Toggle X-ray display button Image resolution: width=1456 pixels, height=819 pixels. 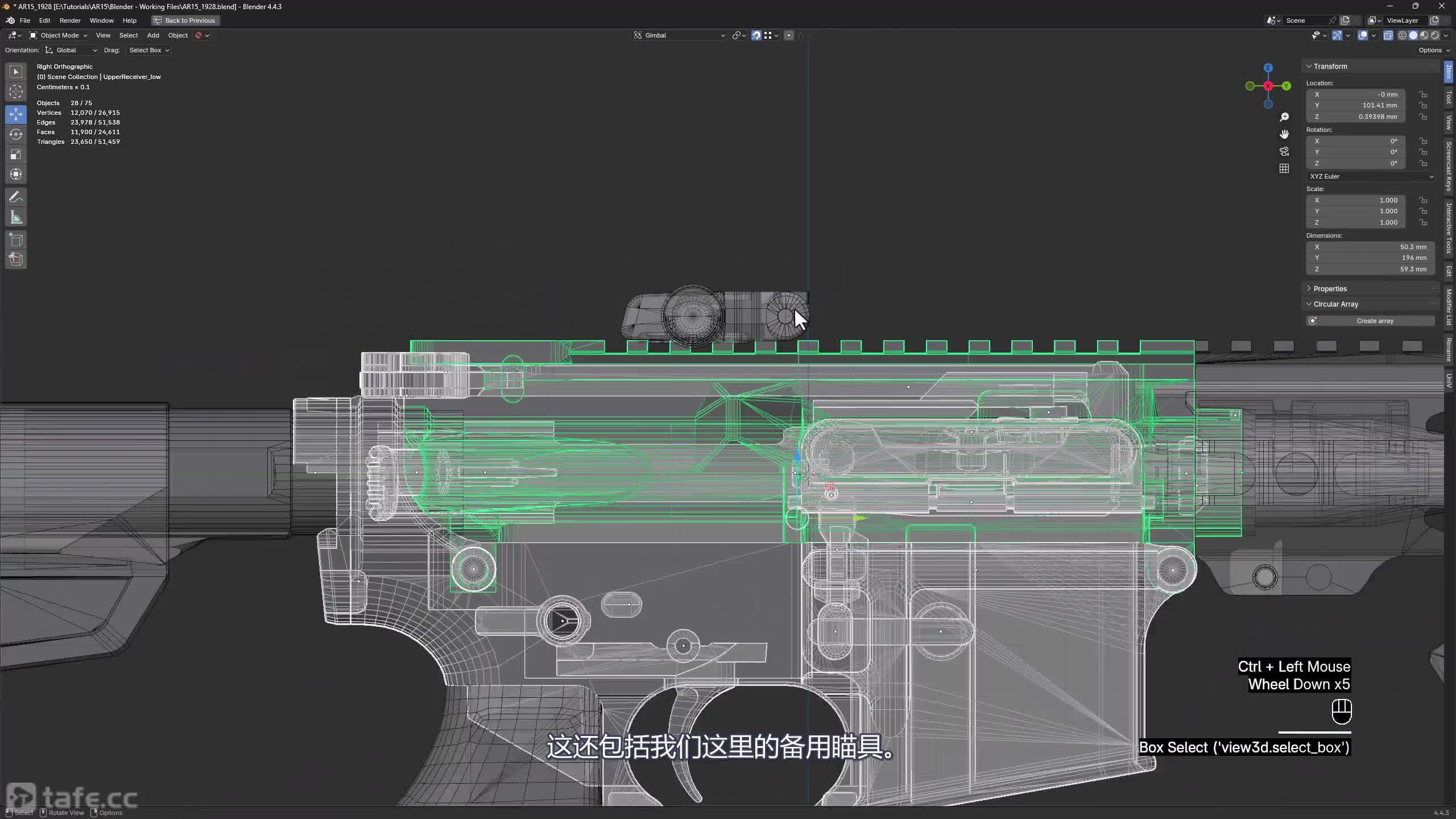click(1388, 35)
